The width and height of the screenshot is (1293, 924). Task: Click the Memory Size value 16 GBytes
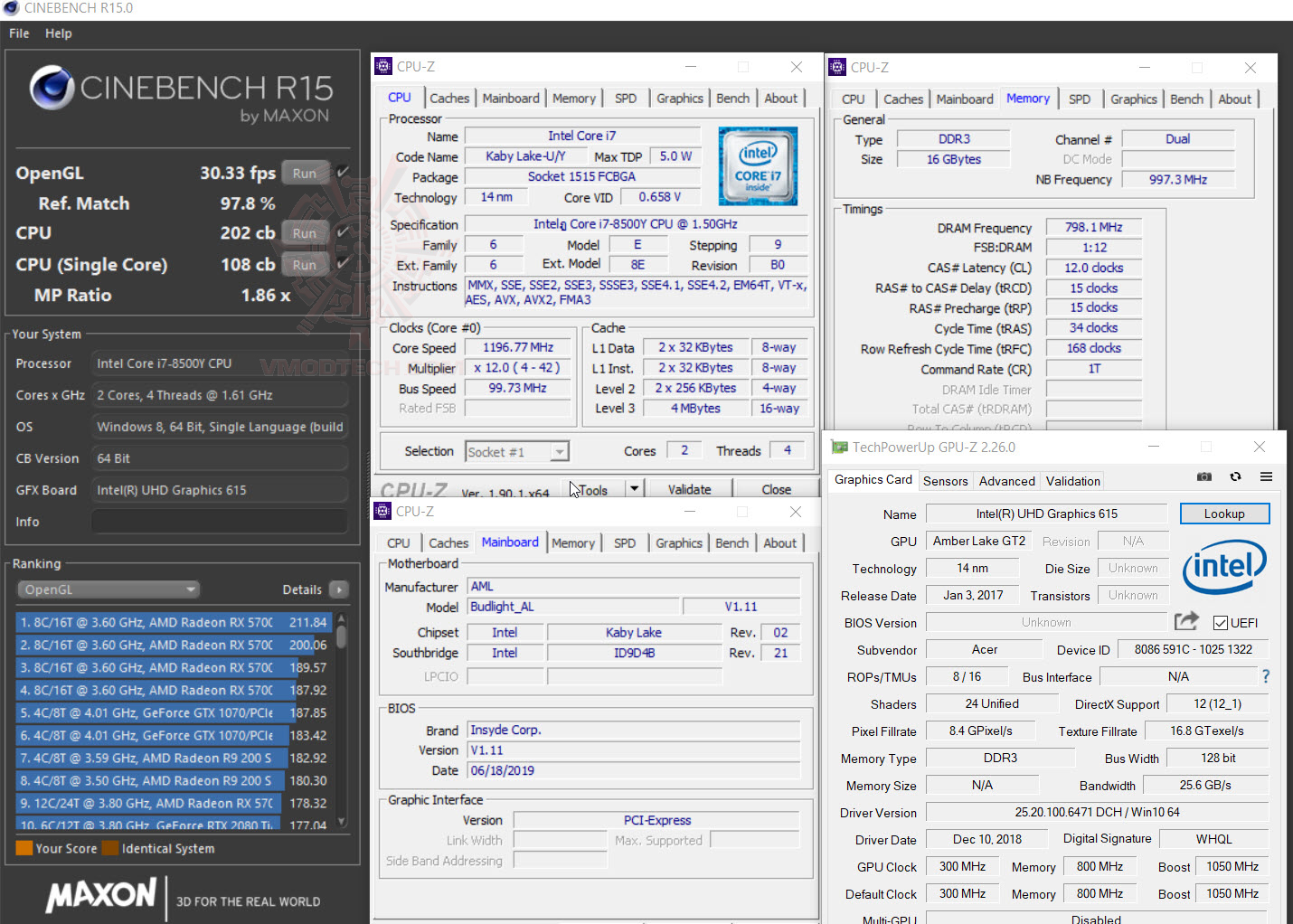954,159
